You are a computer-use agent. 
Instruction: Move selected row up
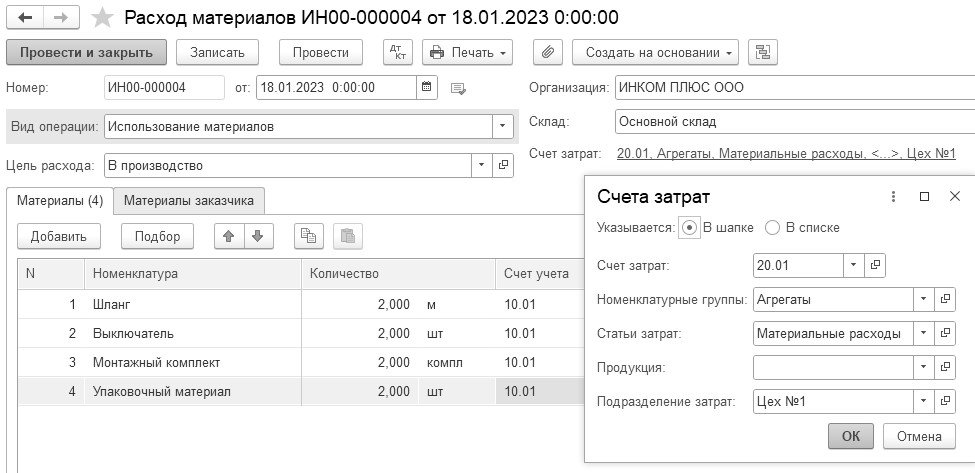pos(229,236)
